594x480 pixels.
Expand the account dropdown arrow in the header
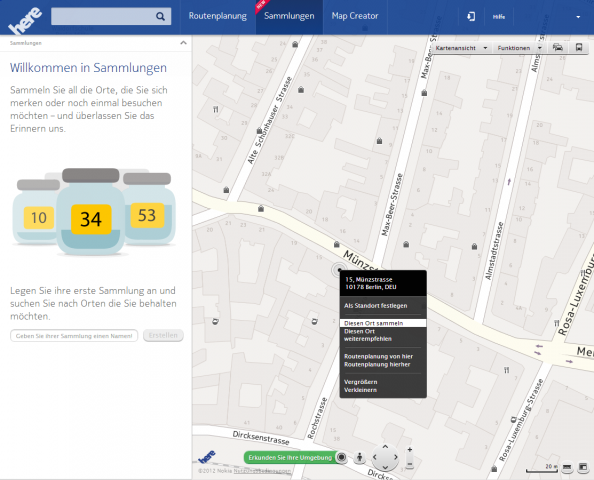[578, 17]
